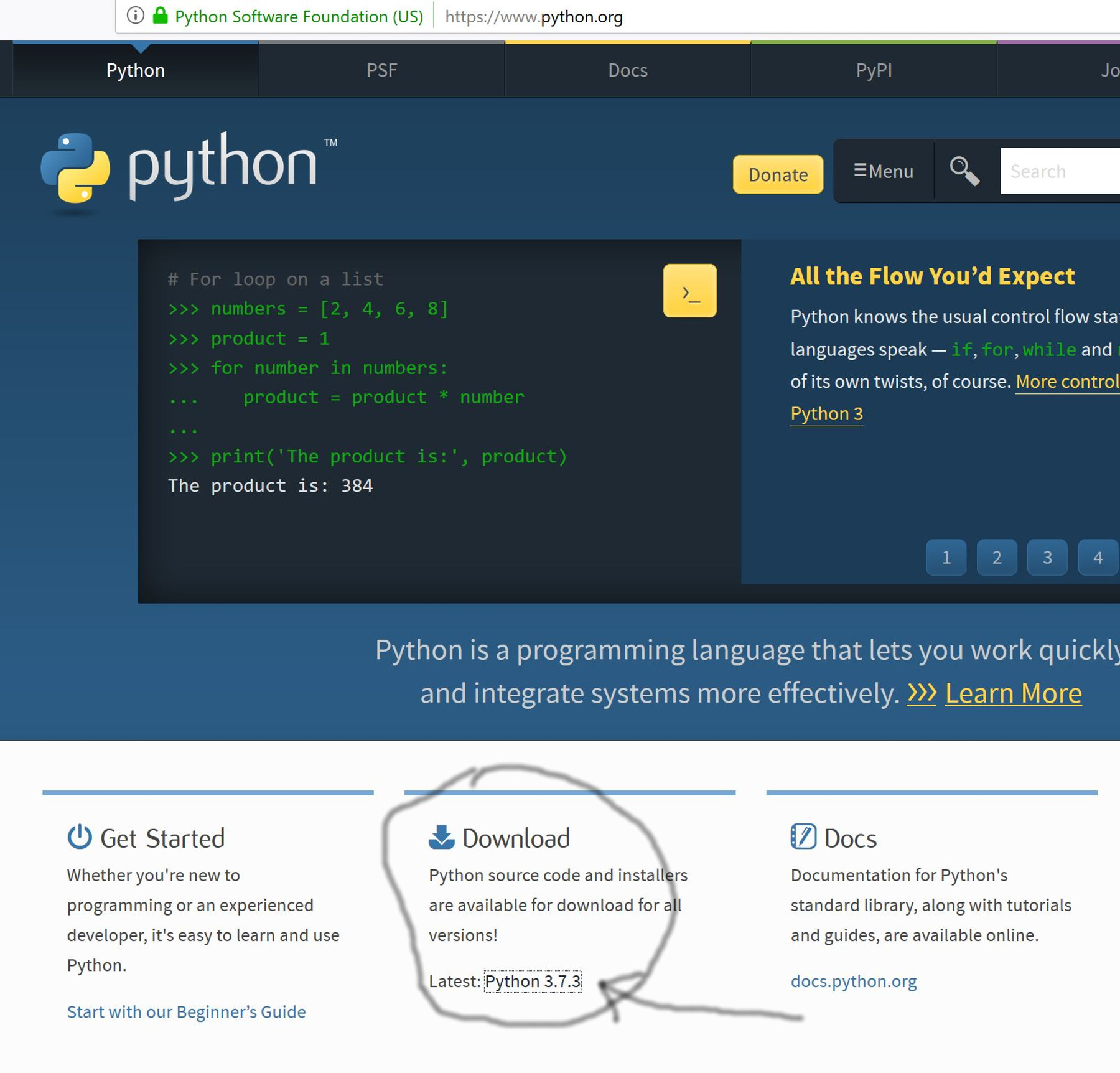This screenshot has height=1073, width=1120.
Task: Open the Learn More link
Action: pyautogui.click(x=1013, y=693)
